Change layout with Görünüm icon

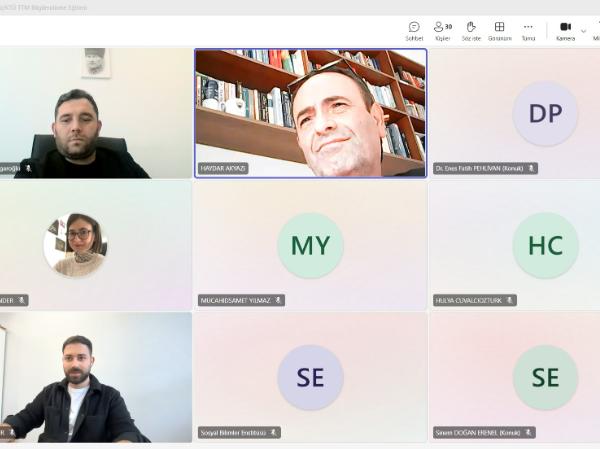click(x=499, y=30)
